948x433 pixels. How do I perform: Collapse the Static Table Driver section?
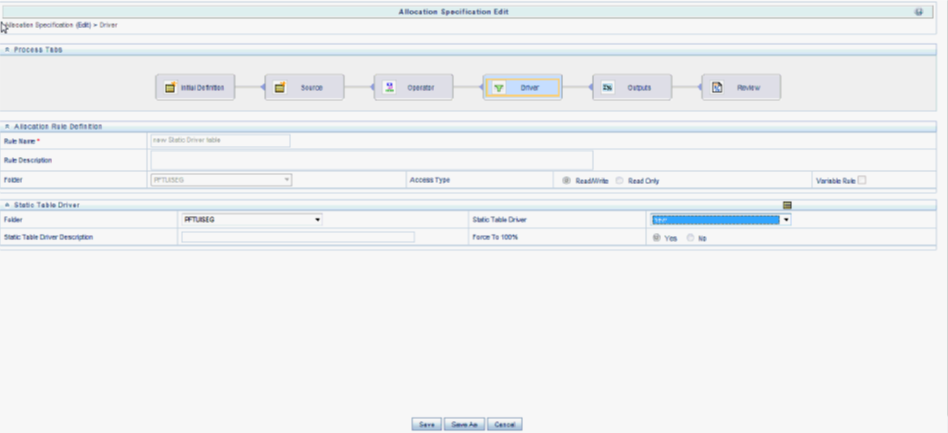(x=7, y=205)
